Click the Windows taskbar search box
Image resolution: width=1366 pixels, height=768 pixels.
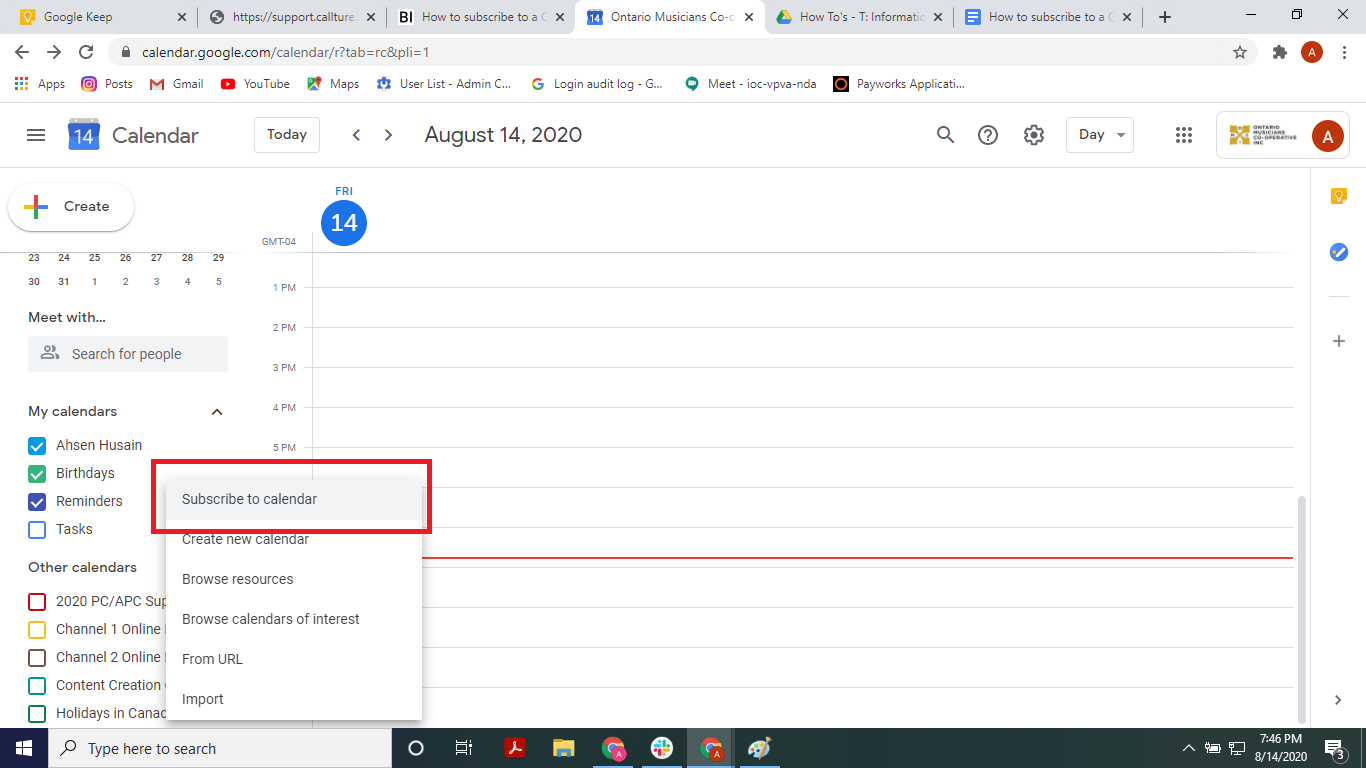tap(220, 748)
